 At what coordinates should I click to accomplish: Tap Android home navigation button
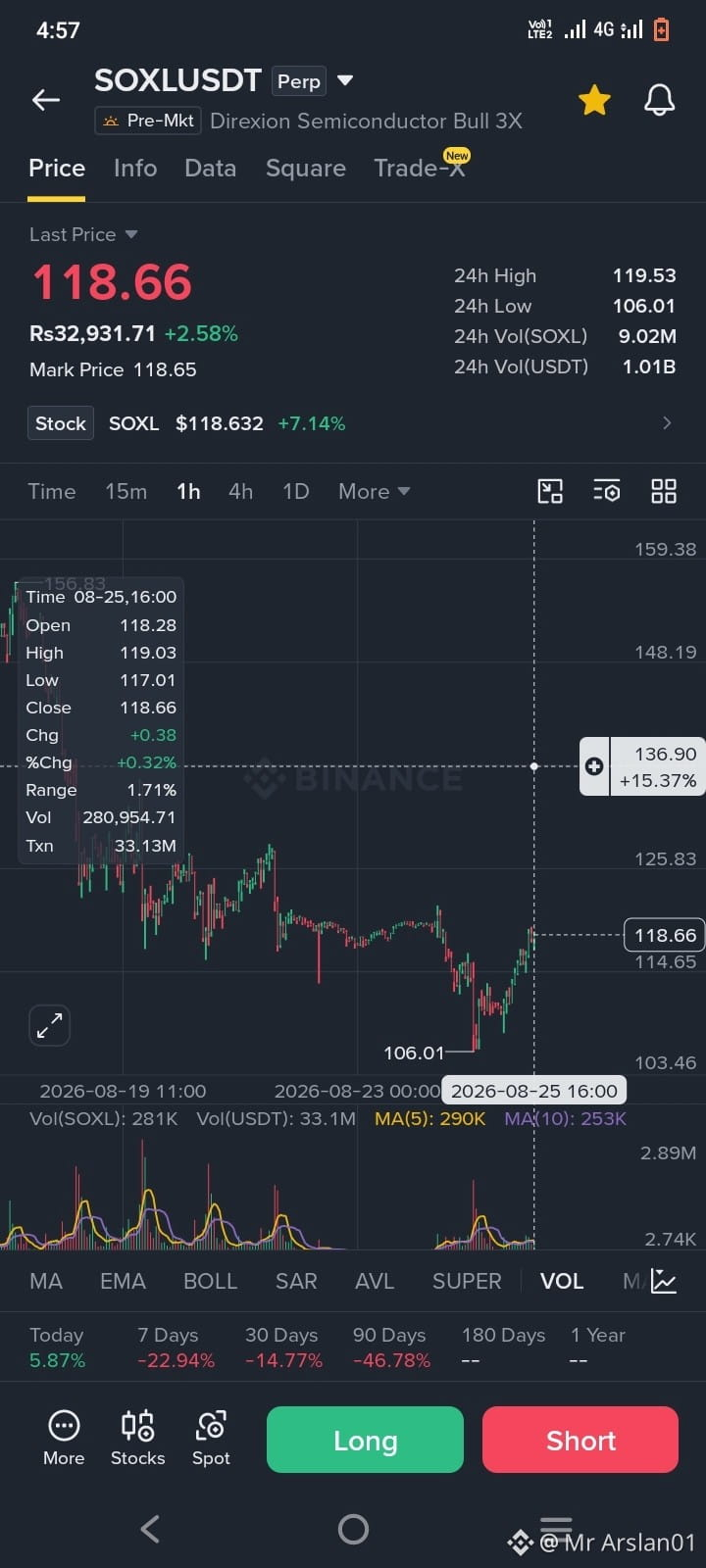tap(353, 1529)
